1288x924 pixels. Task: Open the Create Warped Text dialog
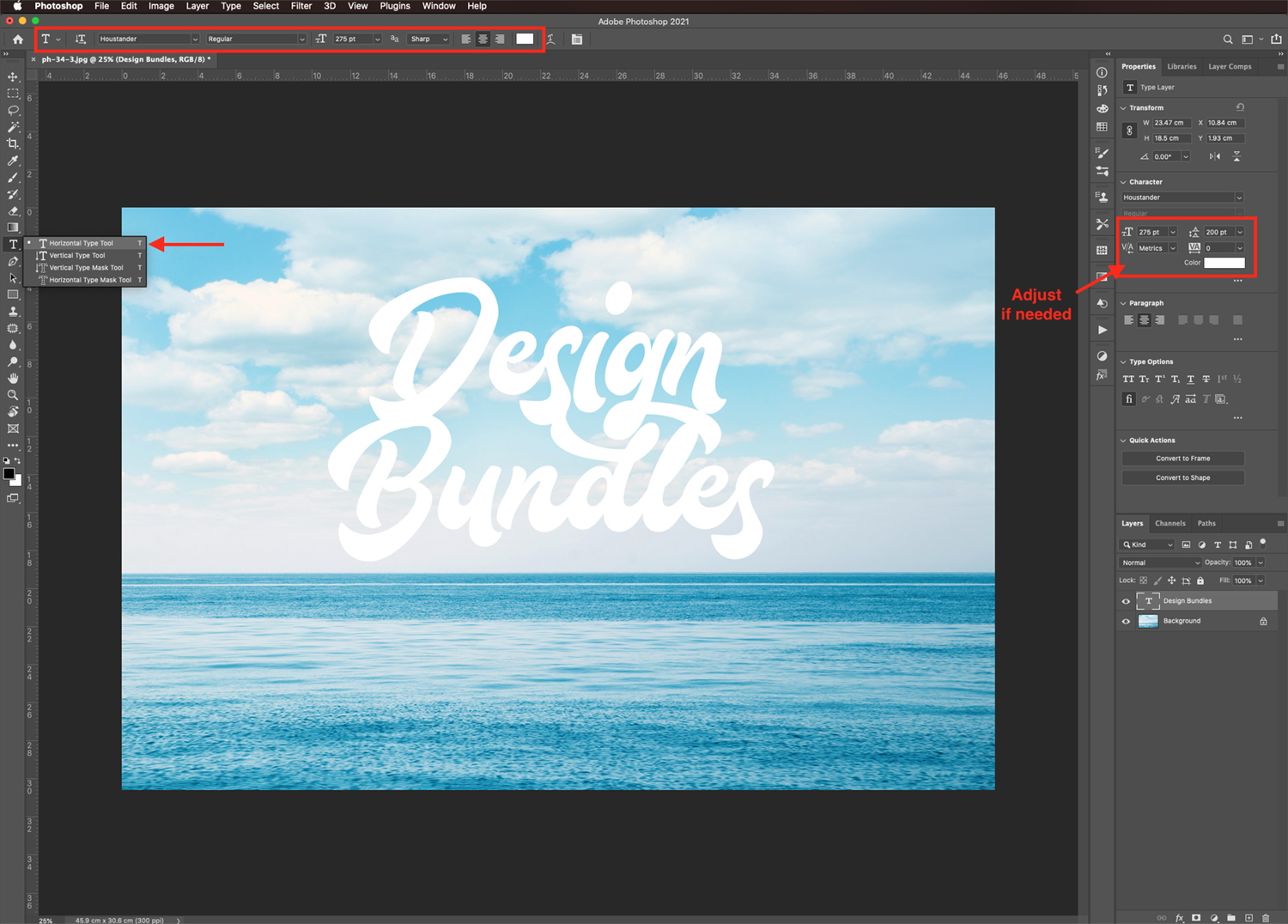pyautogui.click(x=550, y=40)
